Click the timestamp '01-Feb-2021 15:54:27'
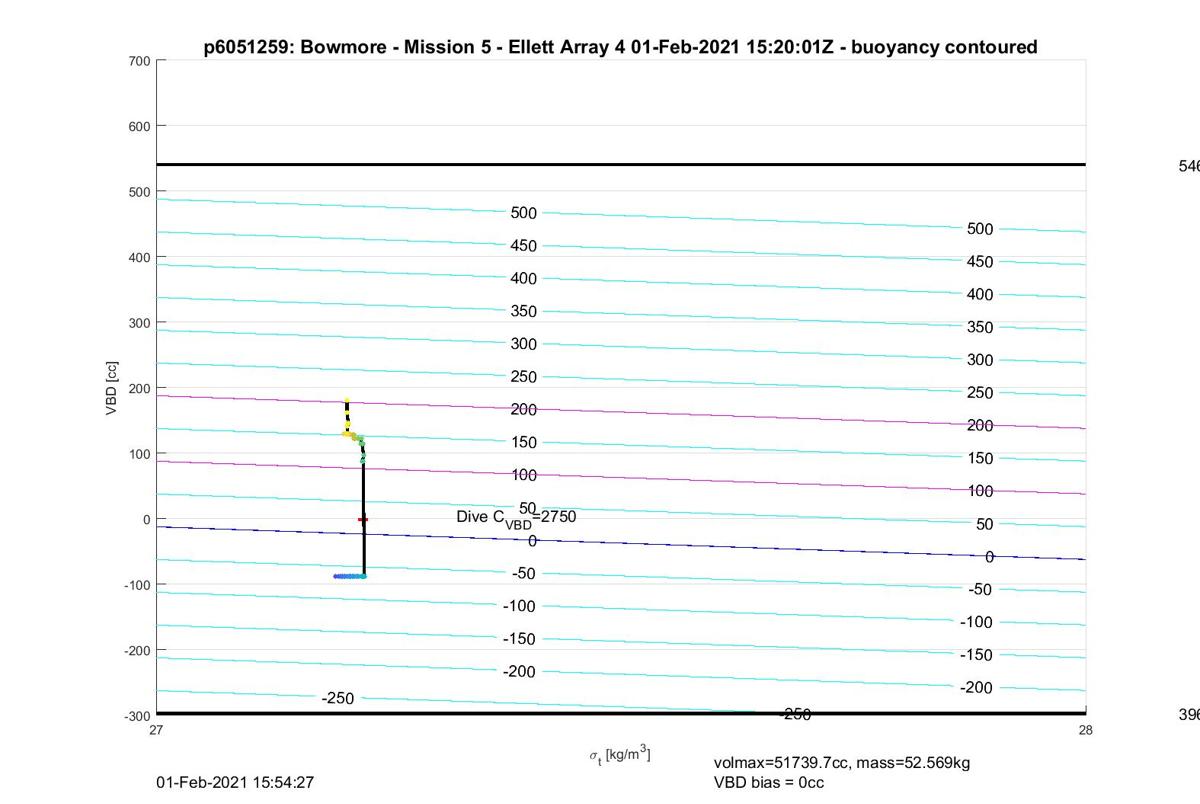 [x=235, y=782]
